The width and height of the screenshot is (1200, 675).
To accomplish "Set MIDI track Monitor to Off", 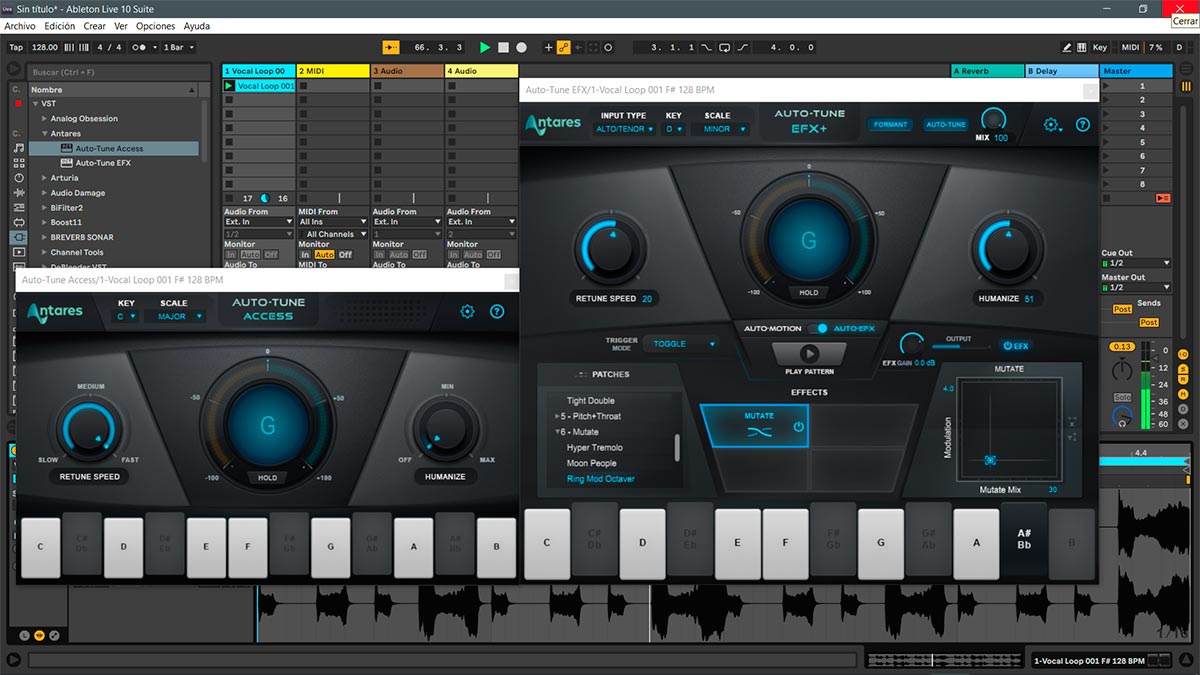I will click(345, 255).
